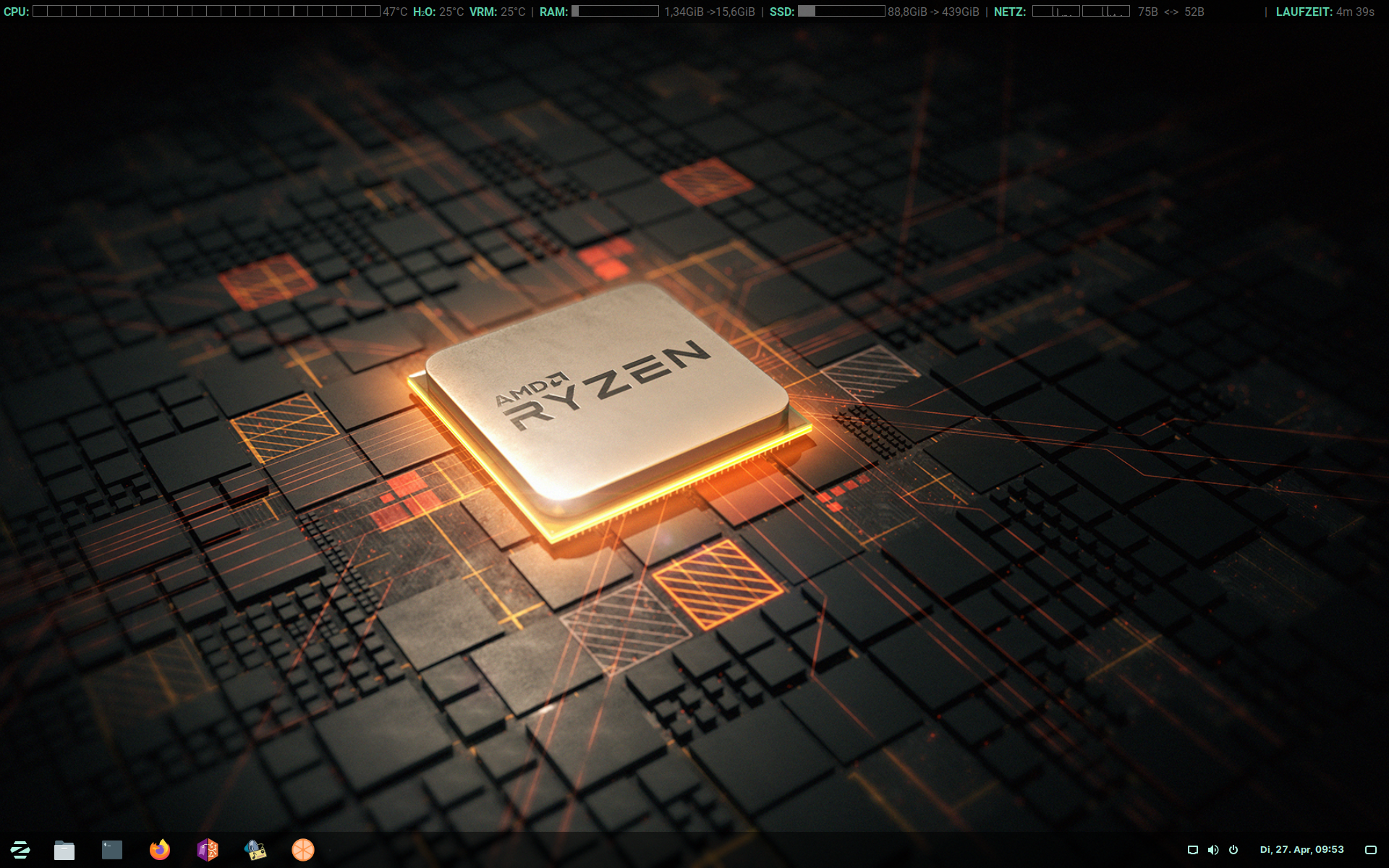Image resolution: width=1389 pixels, height=868 pixels.
Task: Open the Zorin start menu
Action: click(x=20, y=849)
